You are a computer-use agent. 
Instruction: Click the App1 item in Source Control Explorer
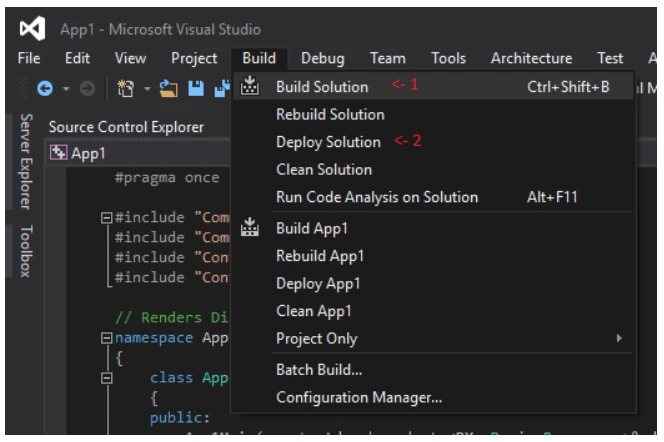point(88,153)
